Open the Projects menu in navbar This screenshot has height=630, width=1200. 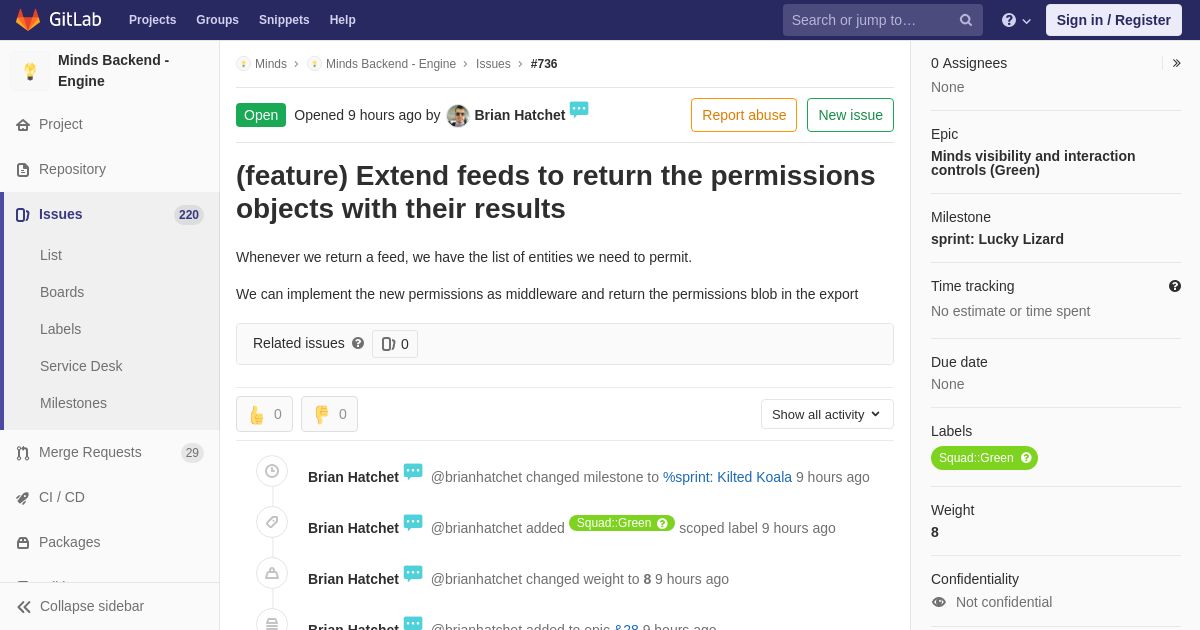[152, 20]
